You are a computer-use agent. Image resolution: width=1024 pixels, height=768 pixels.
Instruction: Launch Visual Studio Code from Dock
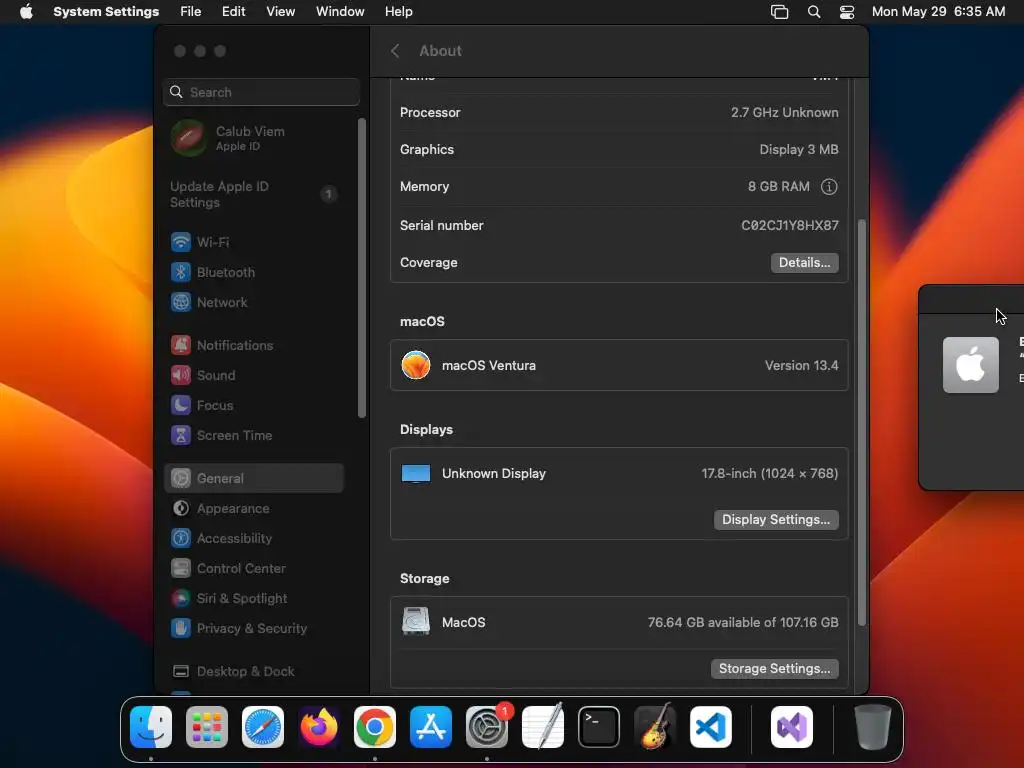tap(711, 727)
